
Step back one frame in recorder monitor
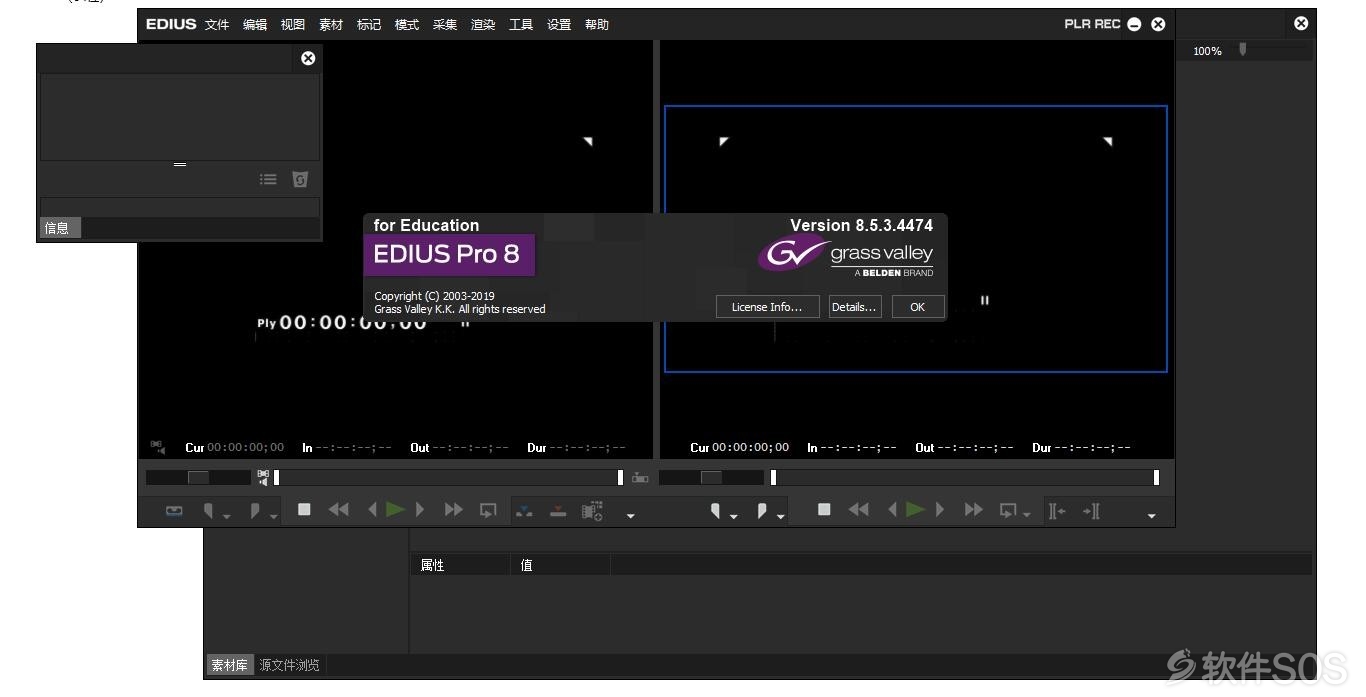(x=892, y=510)
